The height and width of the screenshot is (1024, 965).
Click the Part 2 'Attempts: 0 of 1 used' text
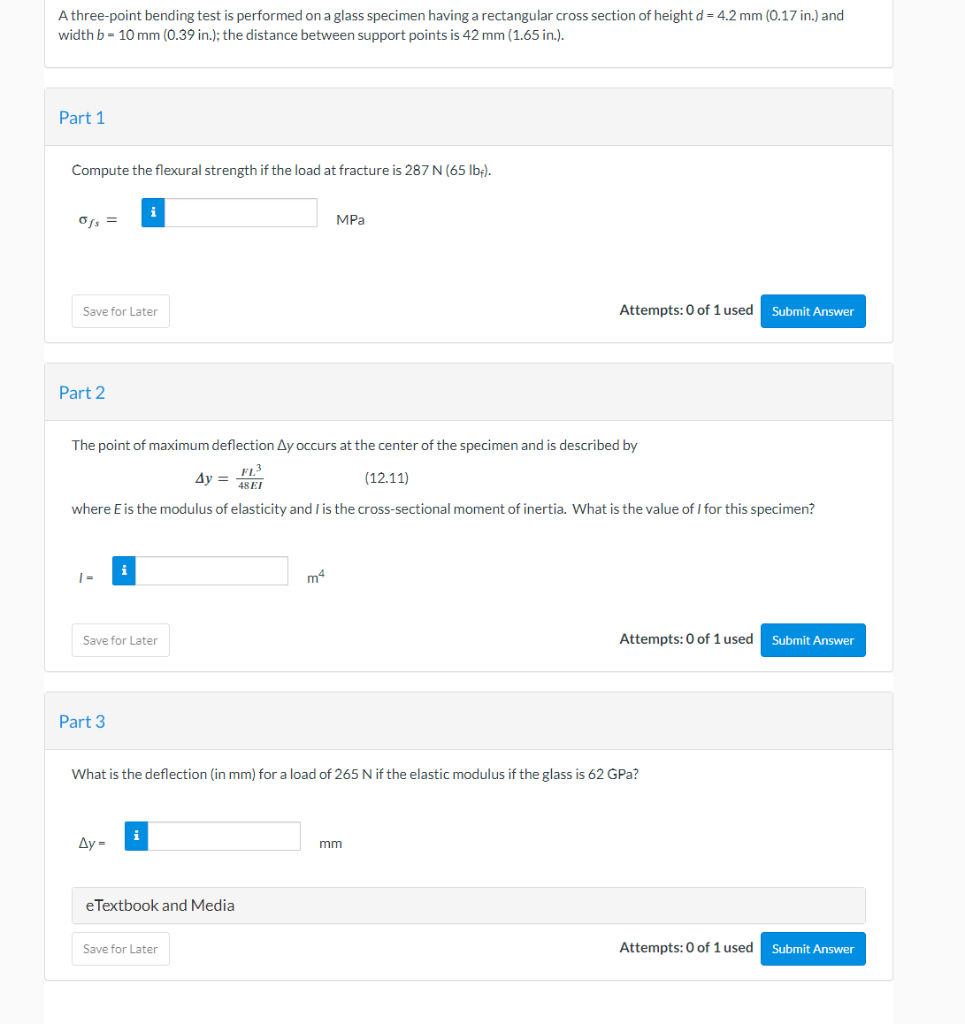[686, 639]
